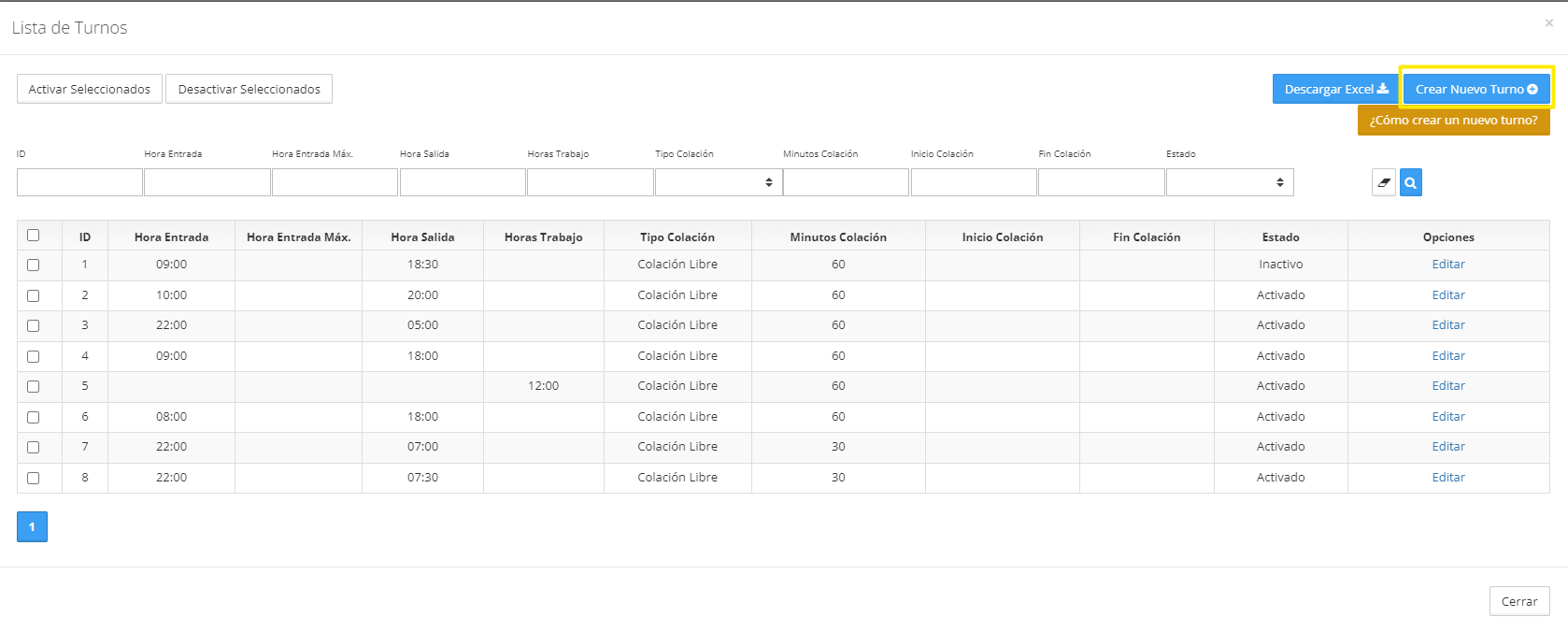Click the eraser clear-filters icon
Image resolution: width=1568 pixels, height=617 pixels.
1383,182
